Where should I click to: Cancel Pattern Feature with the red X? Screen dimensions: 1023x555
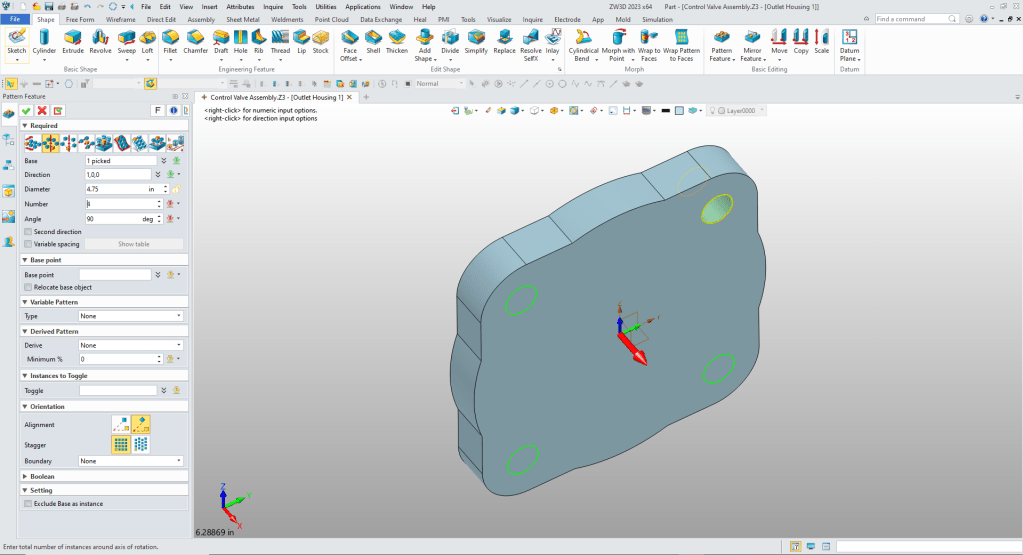click(43, 110)
